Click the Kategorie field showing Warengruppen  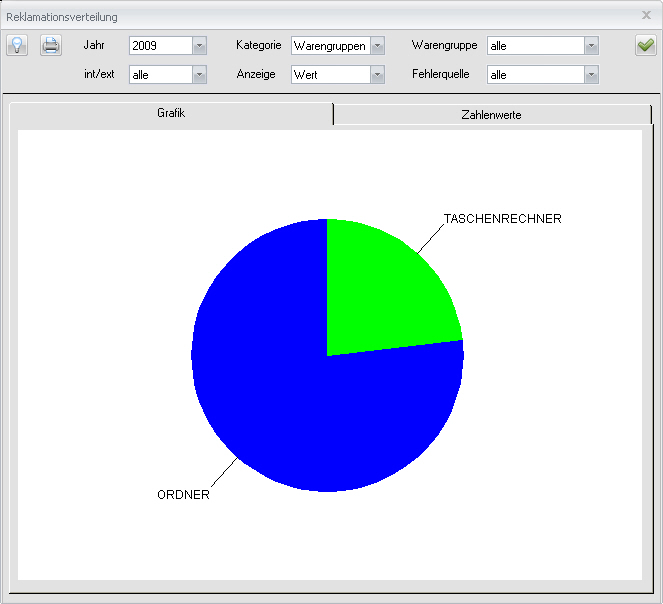click(x=330, y=45)
